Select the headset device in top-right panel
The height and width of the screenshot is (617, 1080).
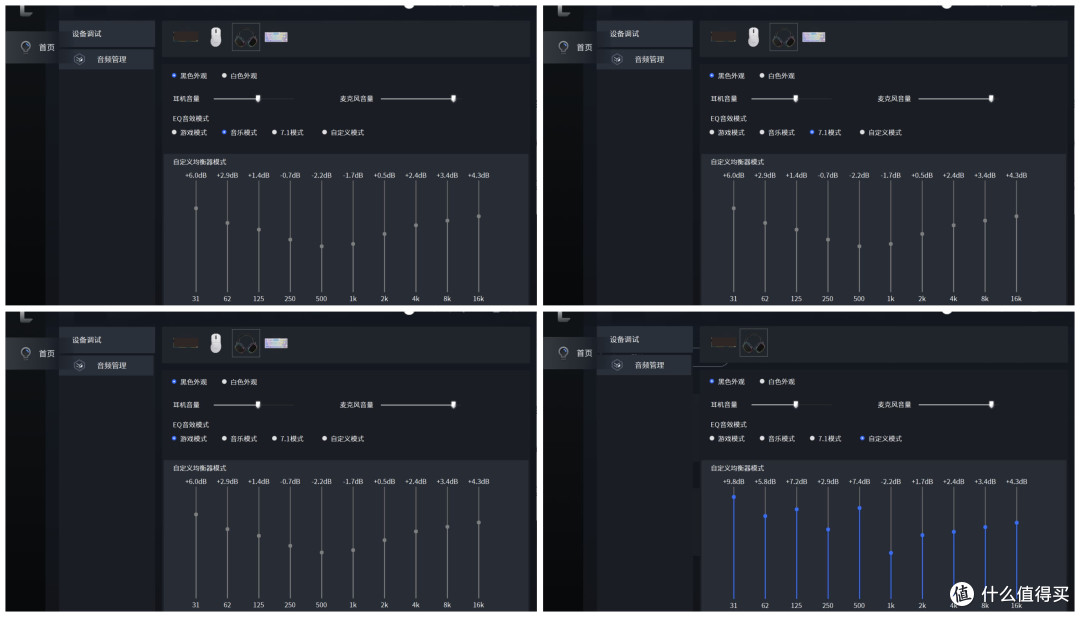tap(784, 37)
